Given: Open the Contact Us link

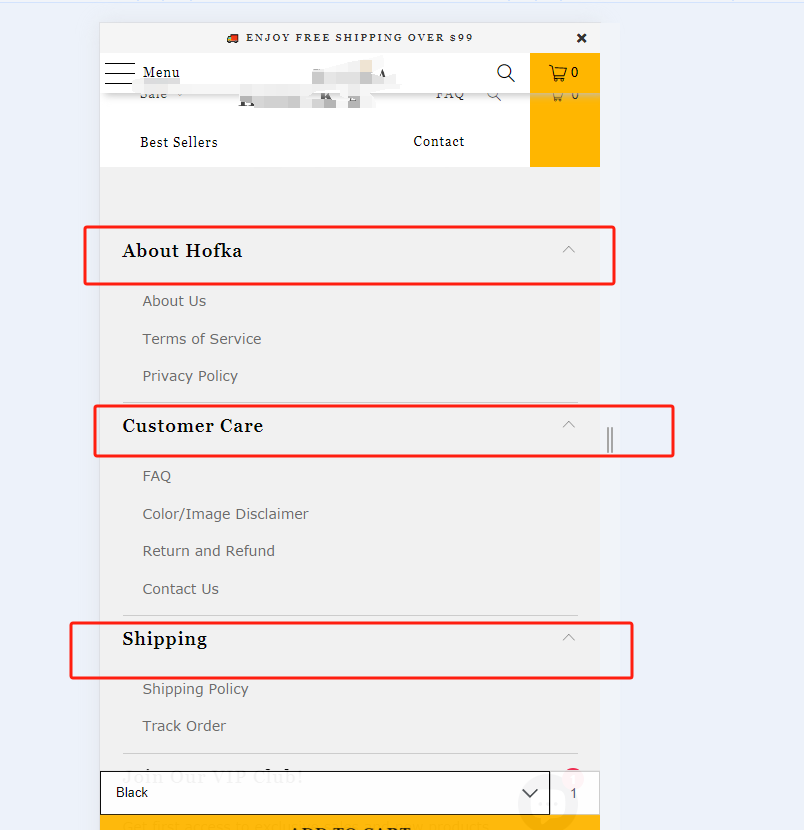Looking at the screenshot, I should [180, 589].
